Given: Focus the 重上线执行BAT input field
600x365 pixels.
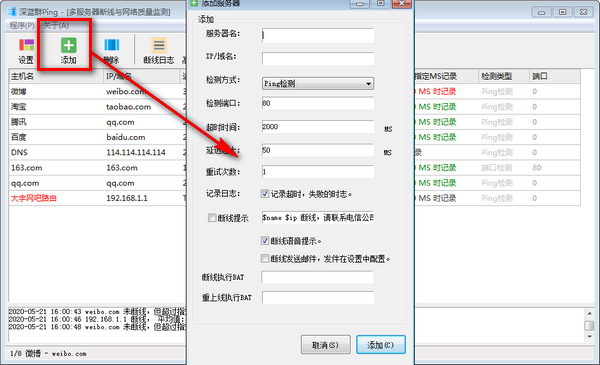Looking at the screenshot, I should [x=318, y=297].
